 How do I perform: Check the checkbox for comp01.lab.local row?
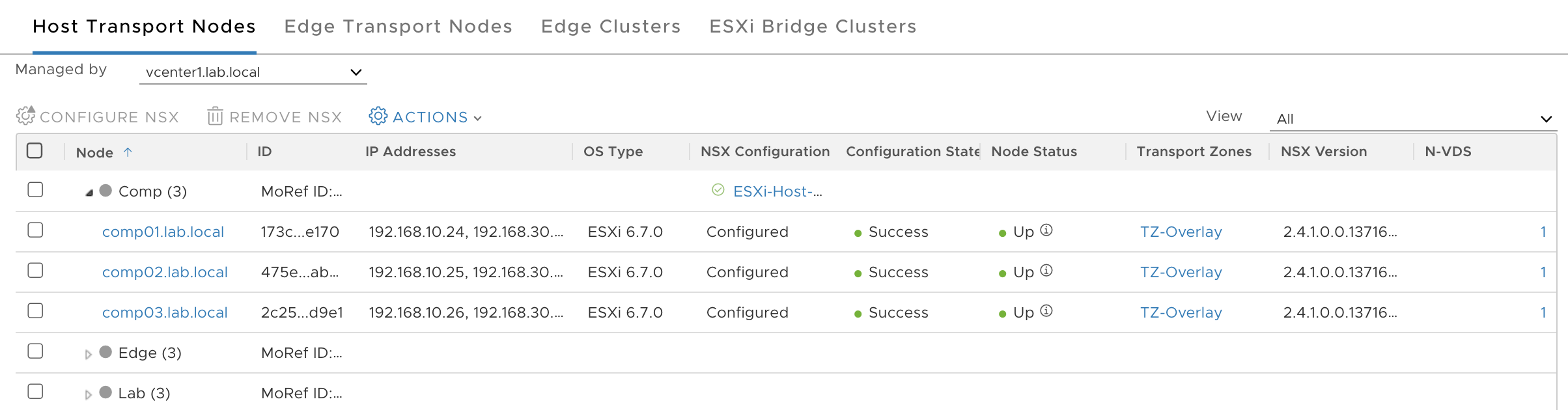click(35, 231)
